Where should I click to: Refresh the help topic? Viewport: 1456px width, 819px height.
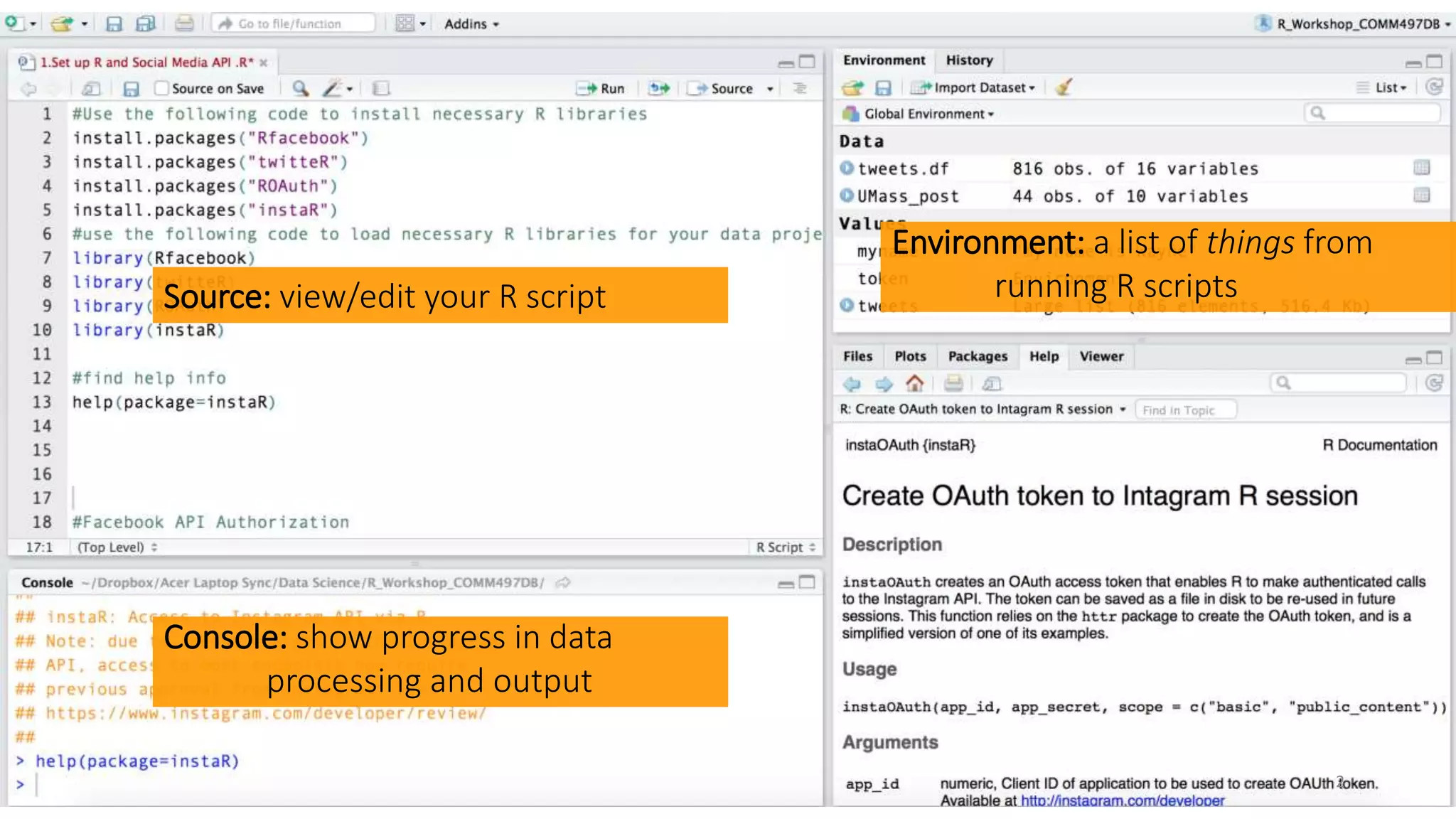pyautogui.click(x=1435, y=383)
